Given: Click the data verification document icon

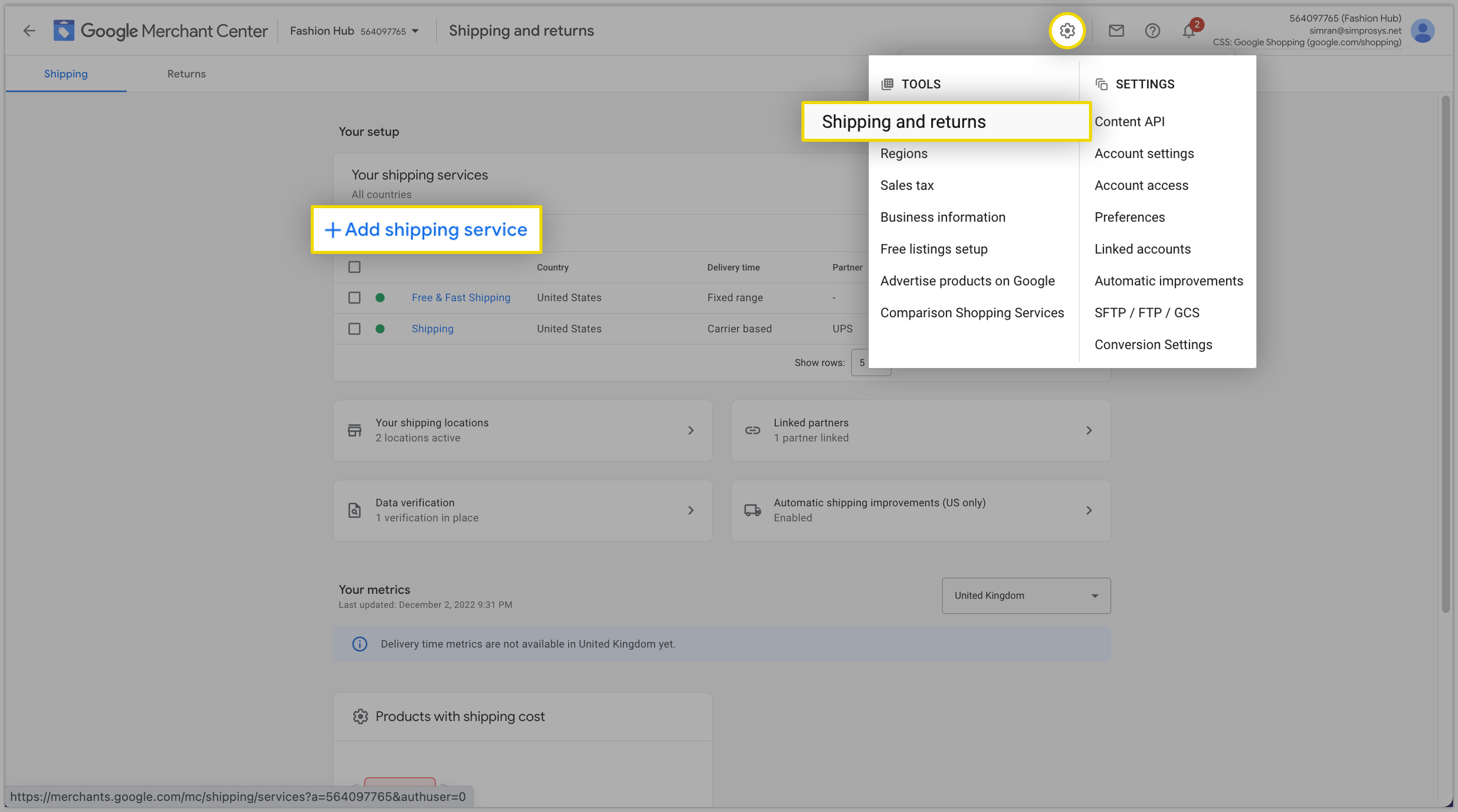Looking at the screenshot, I should point(354,510).
